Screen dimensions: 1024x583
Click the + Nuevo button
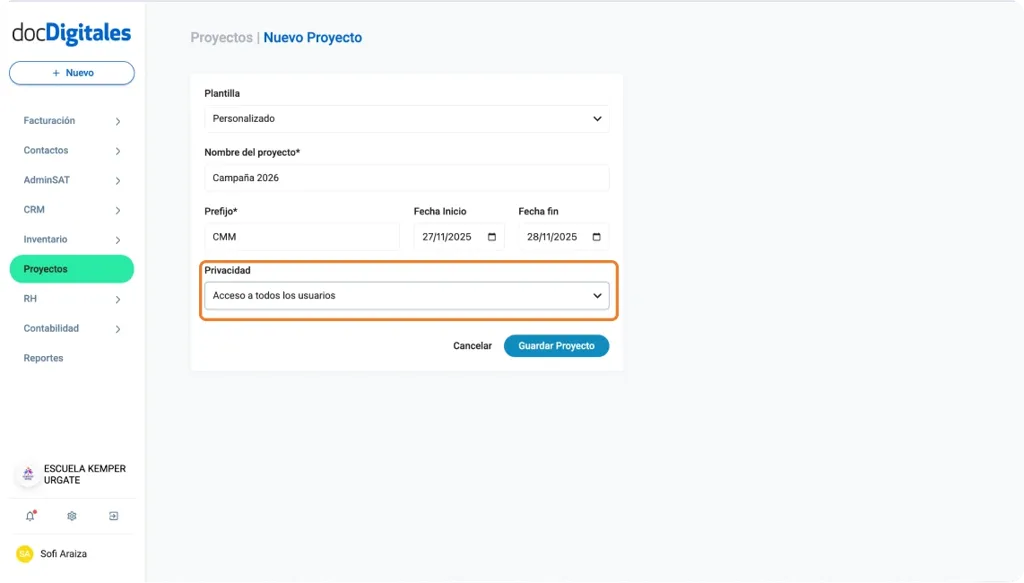tap(71, 72)
